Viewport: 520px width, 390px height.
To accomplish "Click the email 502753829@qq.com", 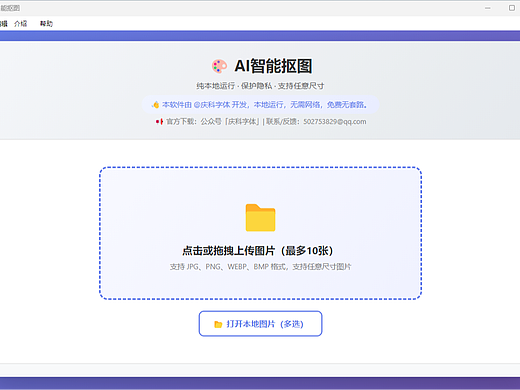I will [335, 122].
